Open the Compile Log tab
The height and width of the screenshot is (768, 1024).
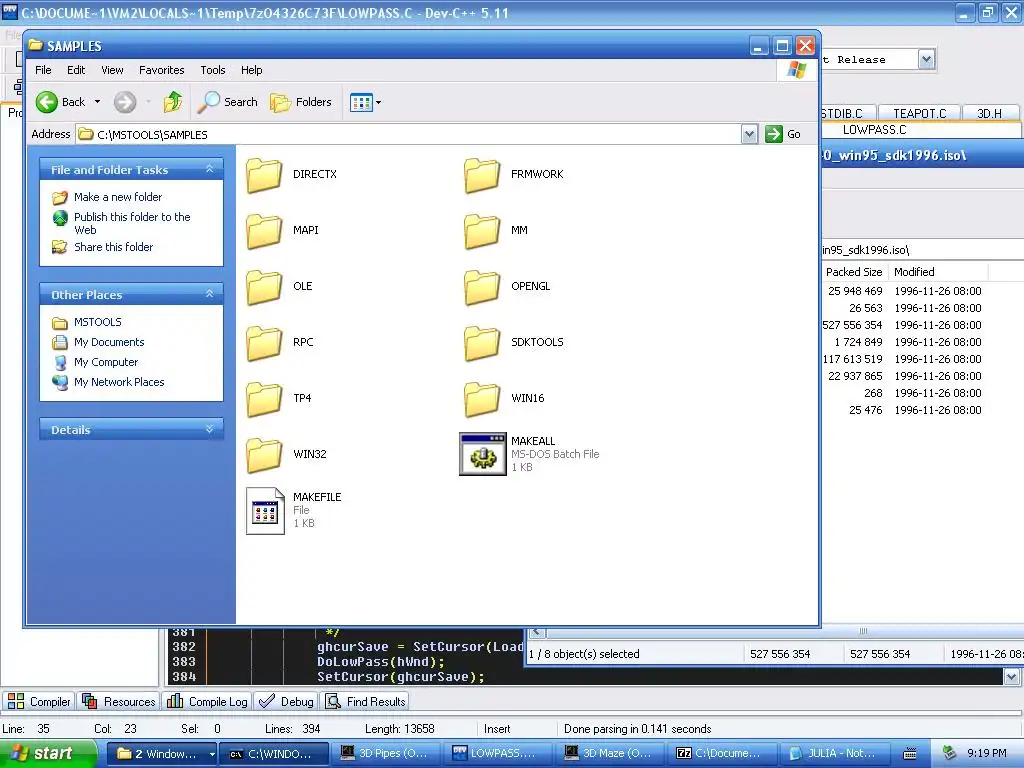pyautogui.click(x=207, y=701)
